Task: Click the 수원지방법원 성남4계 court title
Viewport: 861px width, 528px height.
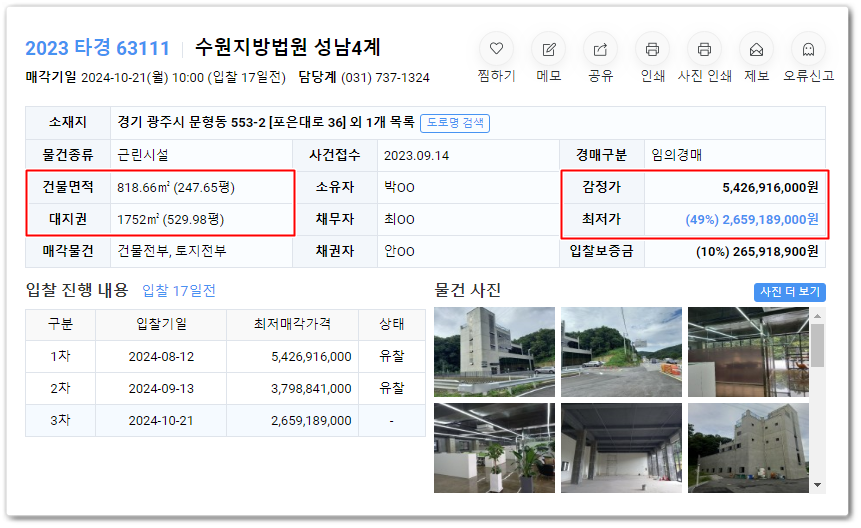Action: [x=288, y=47]
